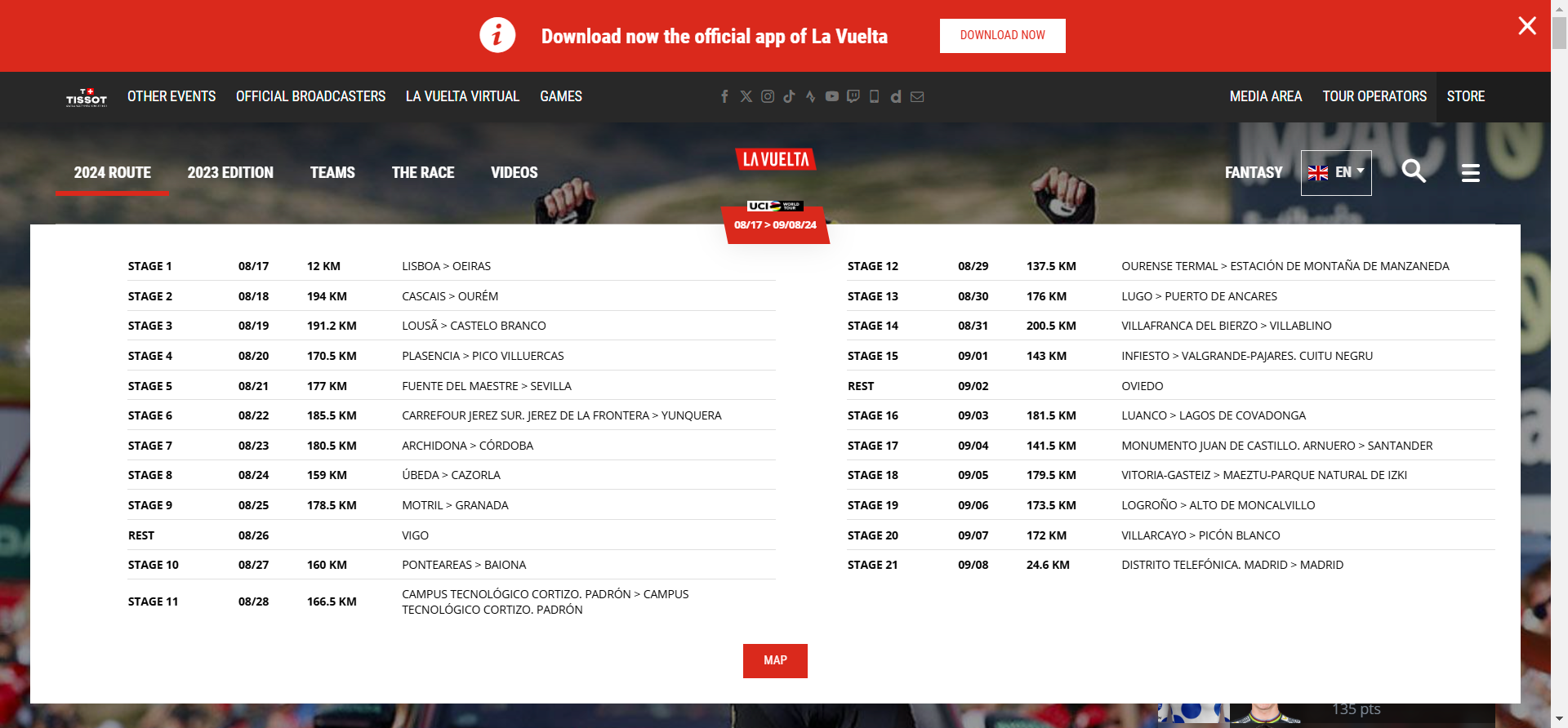Open the Store link
The height and width of the screenshot is (728, 1568).
(1466, 96)
